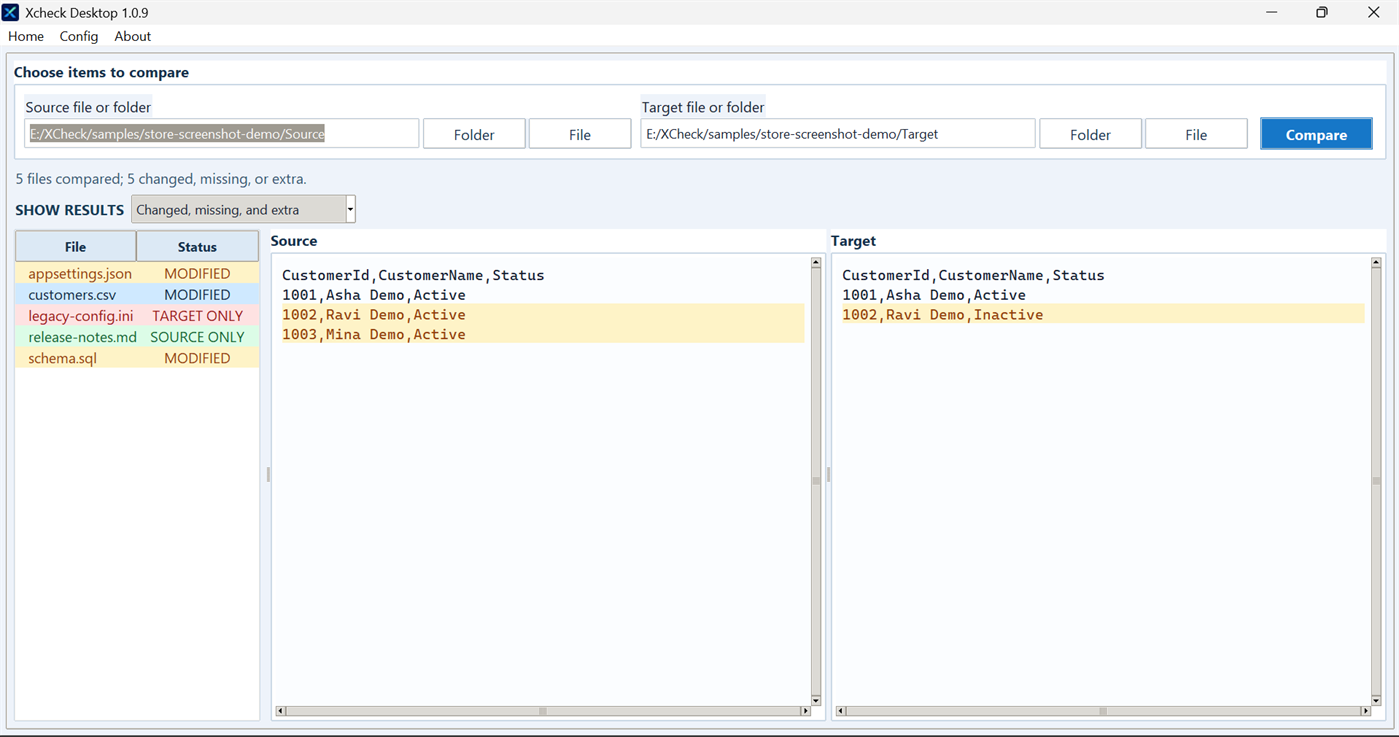
Task: Click the Source header line 'CustomerId,CustomerName,Status'
Action: (413, 275)
